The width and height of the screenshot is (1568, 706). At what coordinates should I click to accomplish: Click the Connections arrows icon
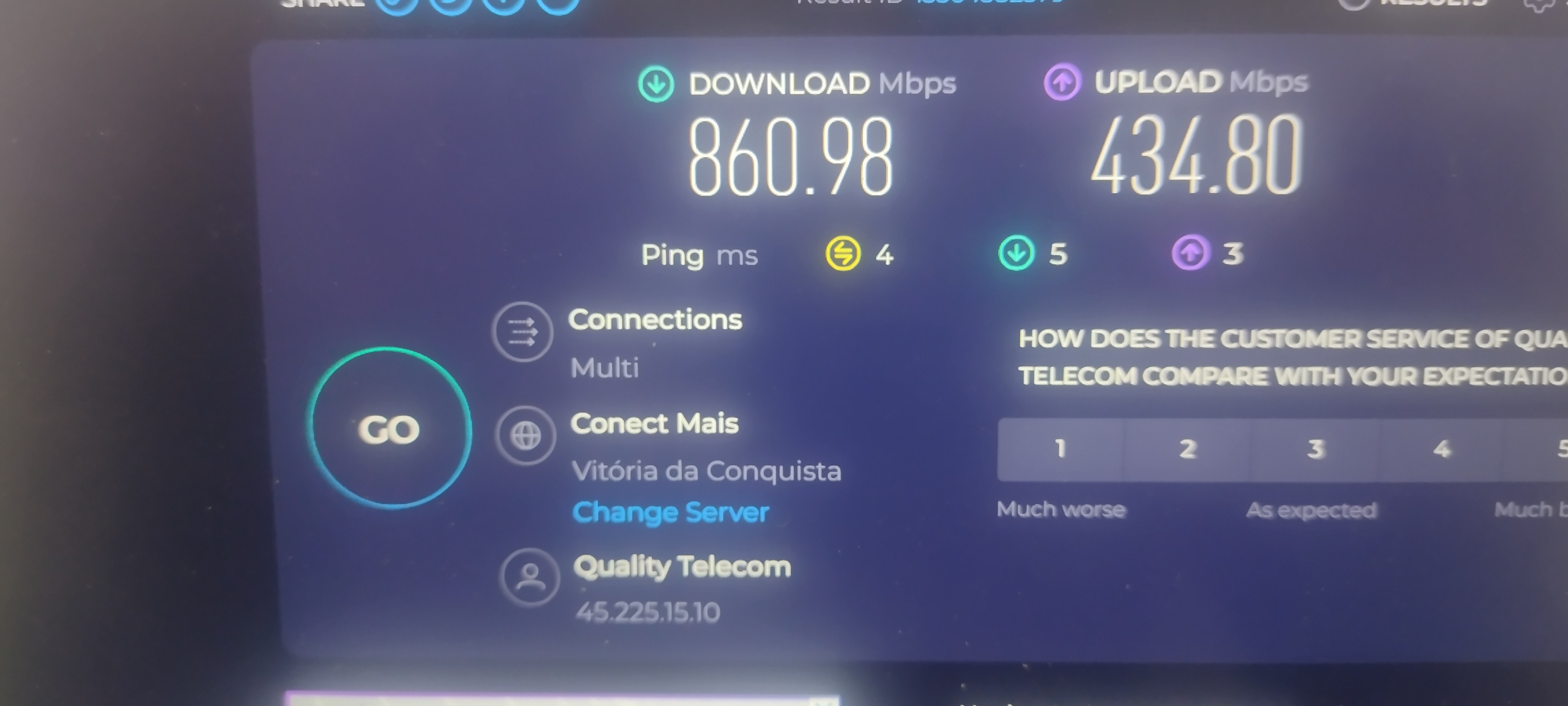(x=522, y=332)
